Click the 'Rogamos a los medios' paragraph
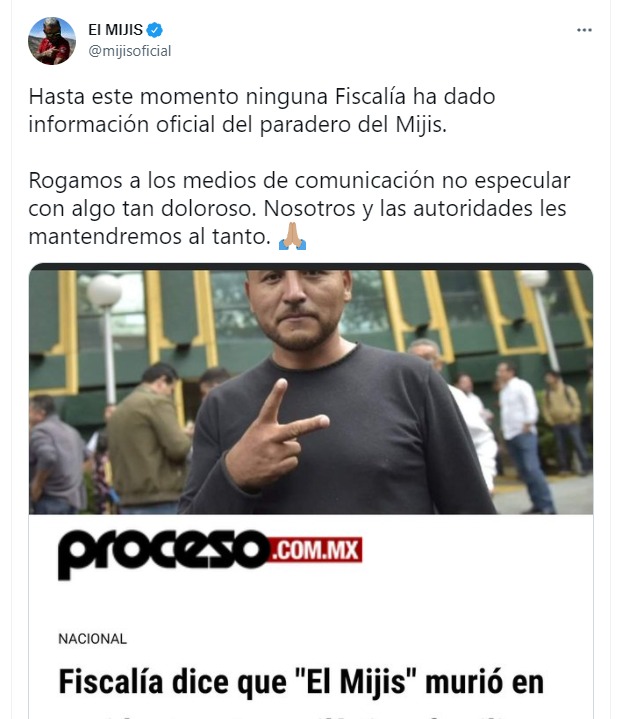628x719 pixels. [x=299, y=209]
